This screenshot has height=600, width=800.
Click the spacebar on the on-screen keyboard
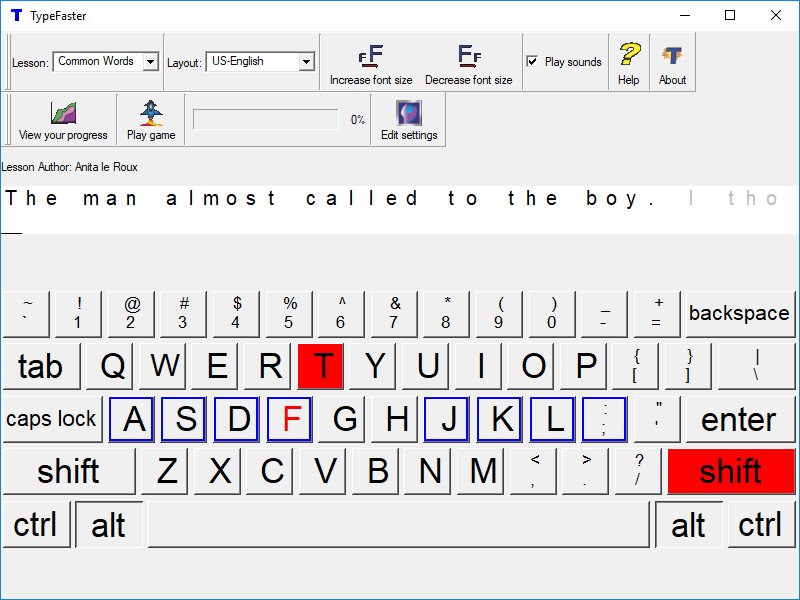tap(400, 524)
